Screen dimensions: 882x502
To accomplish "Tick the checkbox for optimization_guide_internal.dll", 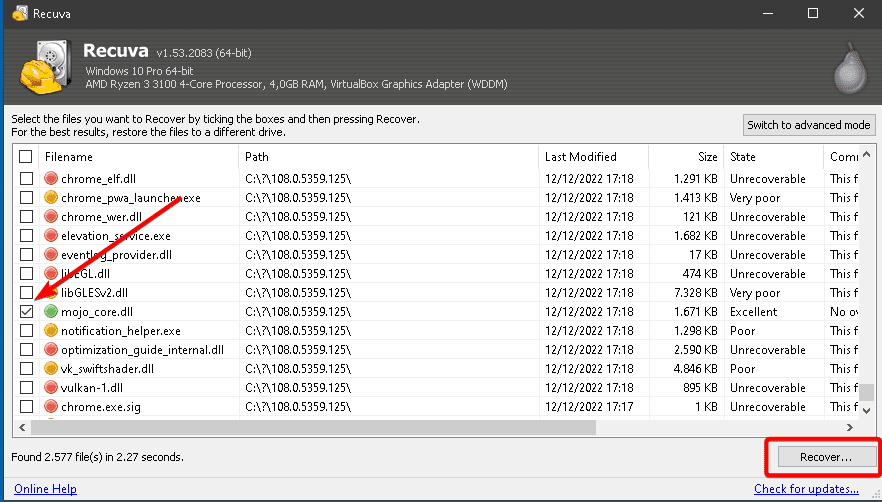I will pos(26,349).
